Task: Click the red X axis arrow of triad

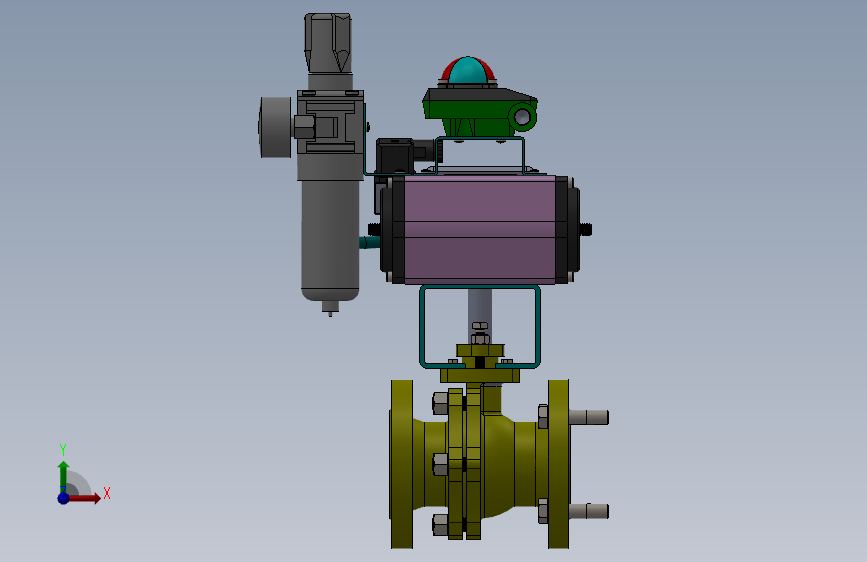Action: (84, 498)
